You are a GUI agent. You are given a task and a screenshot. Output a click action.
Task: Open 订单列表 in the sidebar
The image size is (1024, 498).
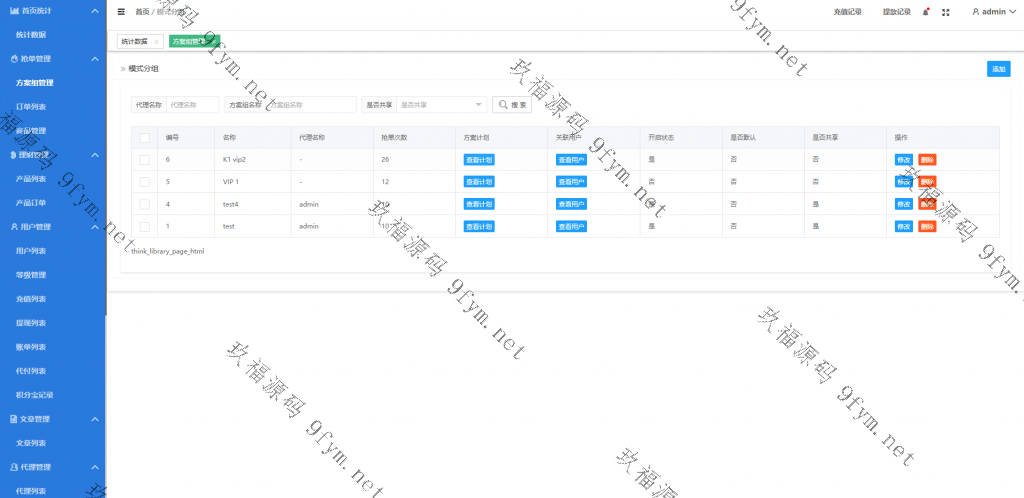[x=31, y=106]
